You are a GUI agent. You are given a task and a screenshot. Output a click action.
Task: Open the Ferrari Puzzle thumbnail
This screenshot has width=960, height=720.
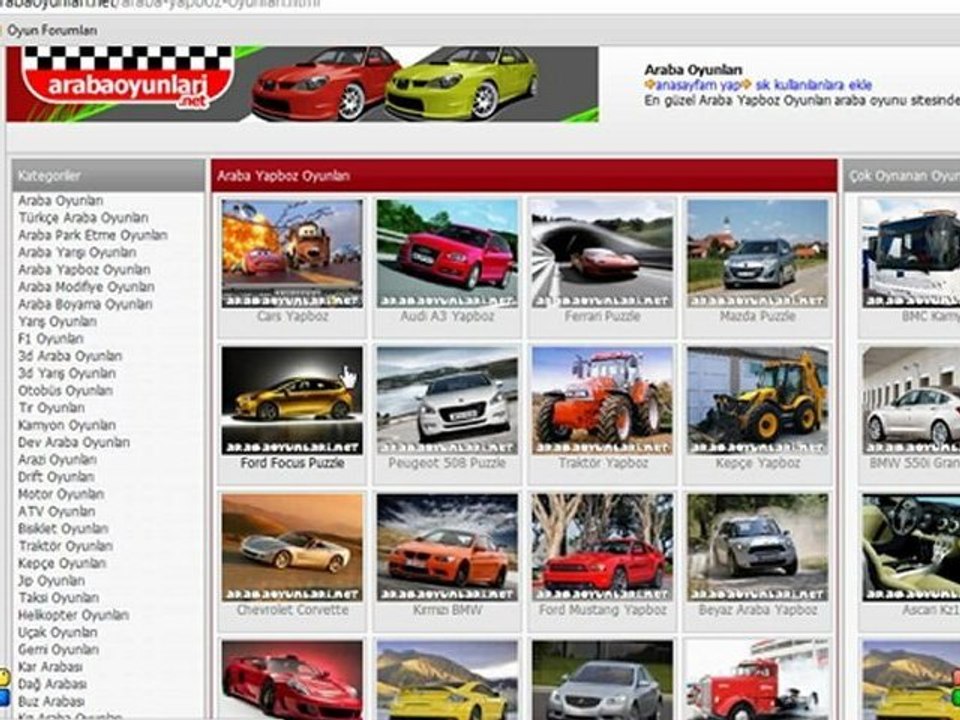(x=602, y=253)
